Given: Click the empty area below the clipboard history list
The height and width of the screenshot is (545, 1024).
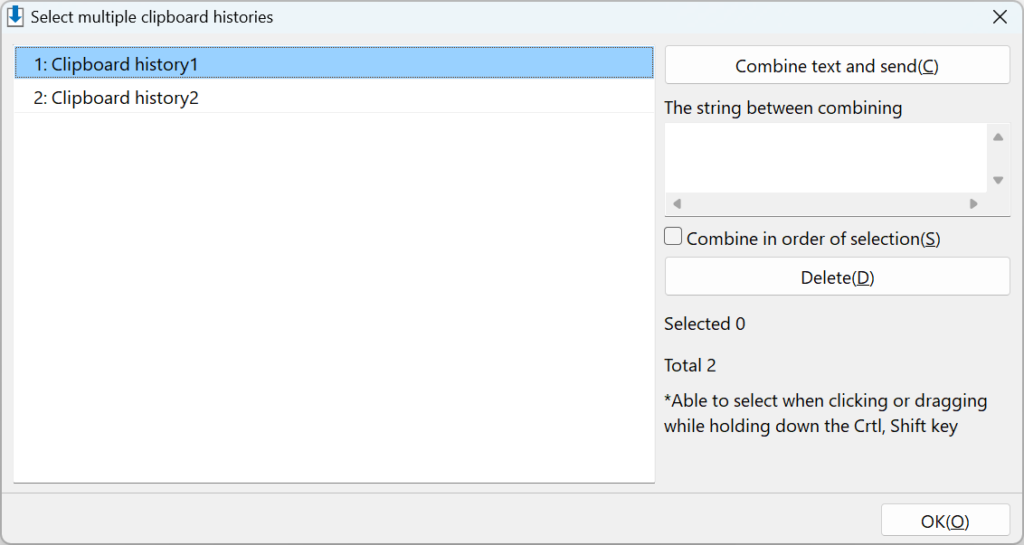Looking at the screenshot, I should coord(334,297).
